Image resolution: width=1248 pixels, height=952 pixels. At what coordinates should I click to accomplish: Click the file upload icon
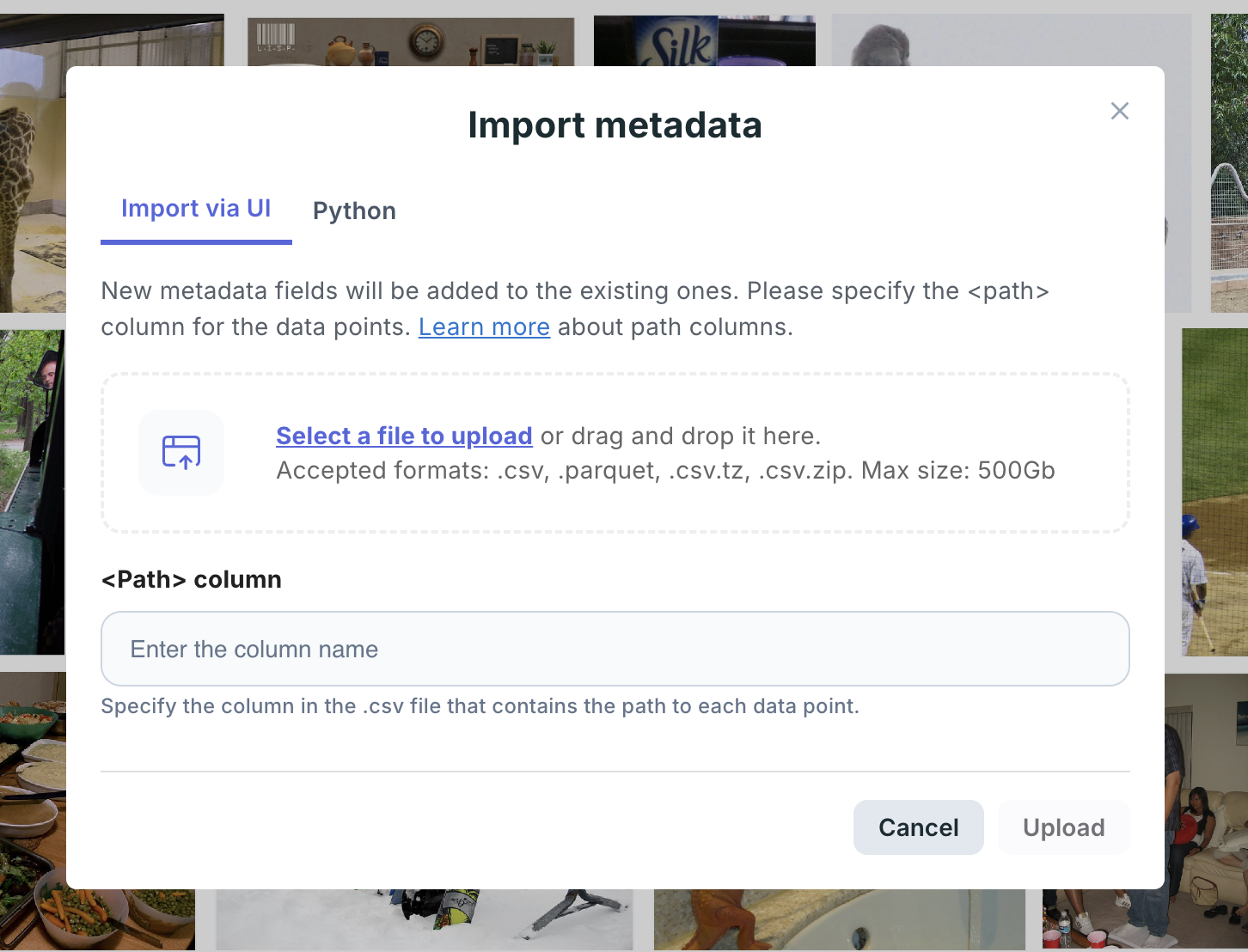181,452
